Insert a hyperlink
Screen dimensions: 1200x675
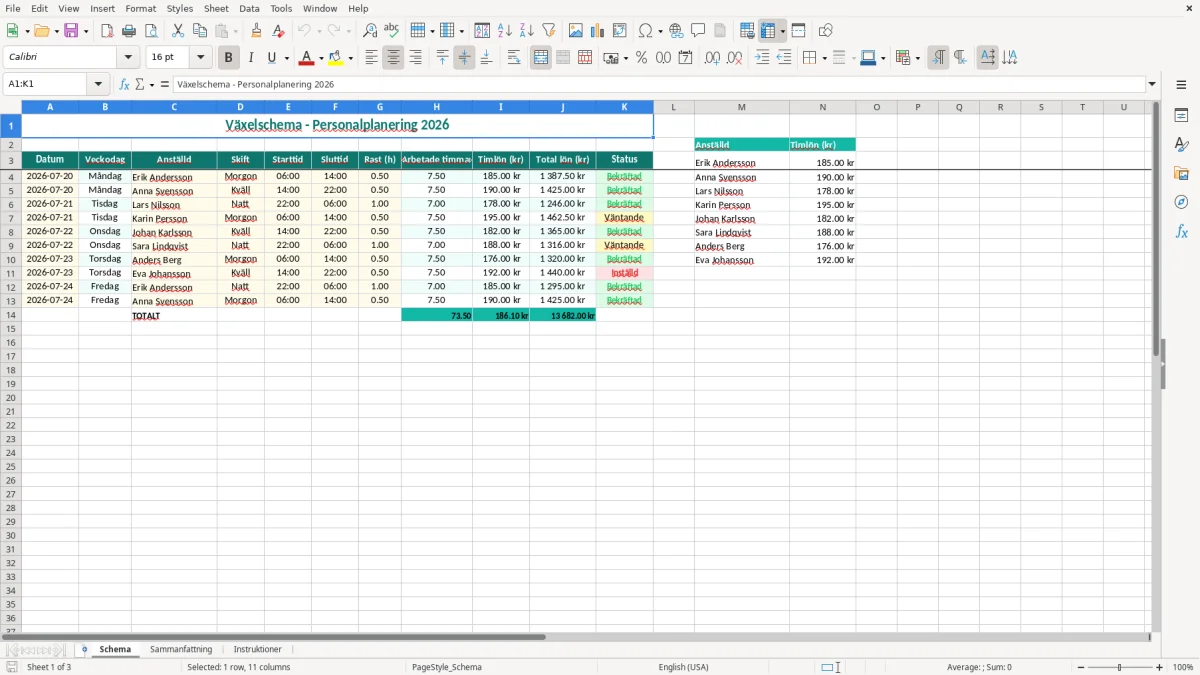(x=677, y=31)
